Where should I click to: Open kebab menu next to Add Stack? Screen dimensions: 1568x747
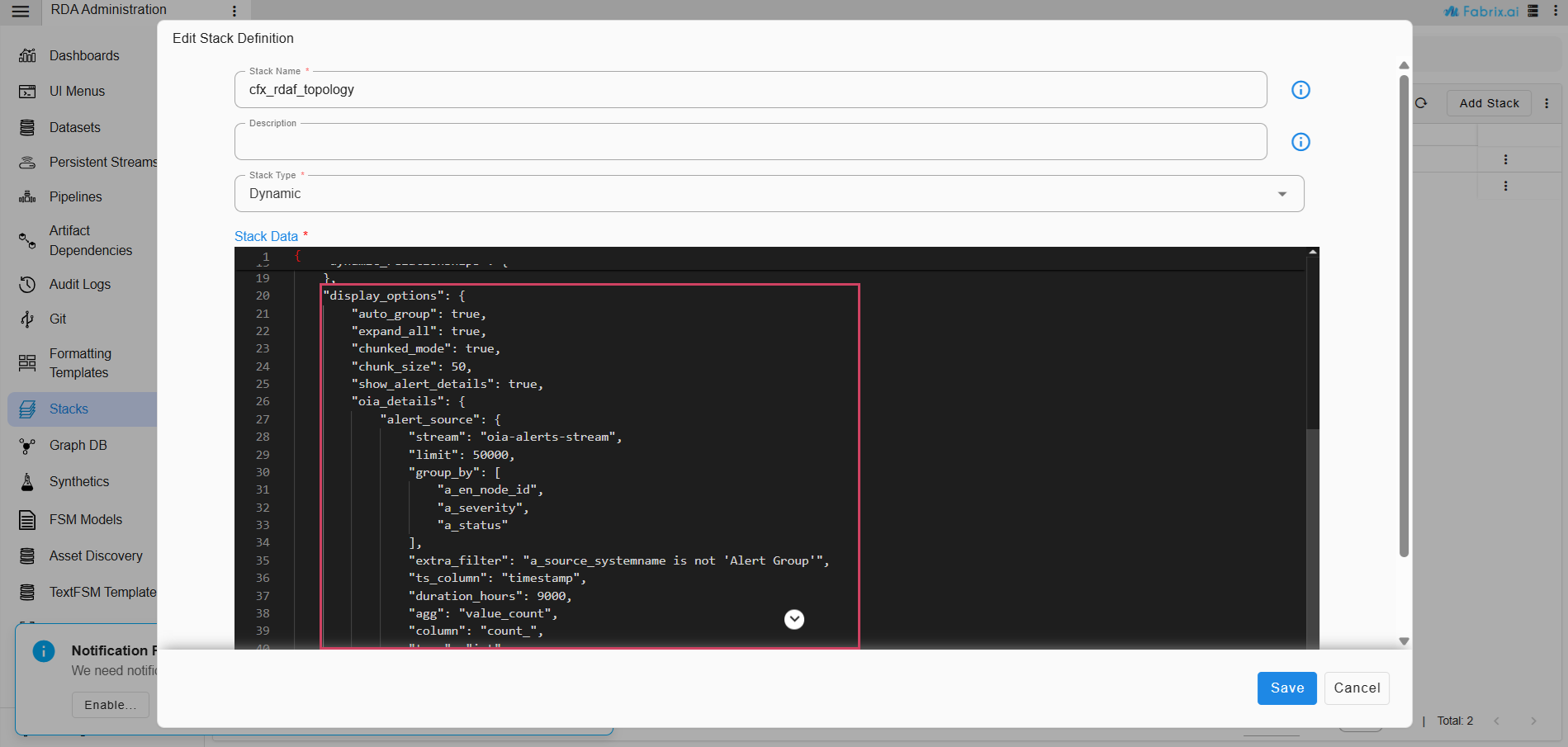coord(1547,103)
